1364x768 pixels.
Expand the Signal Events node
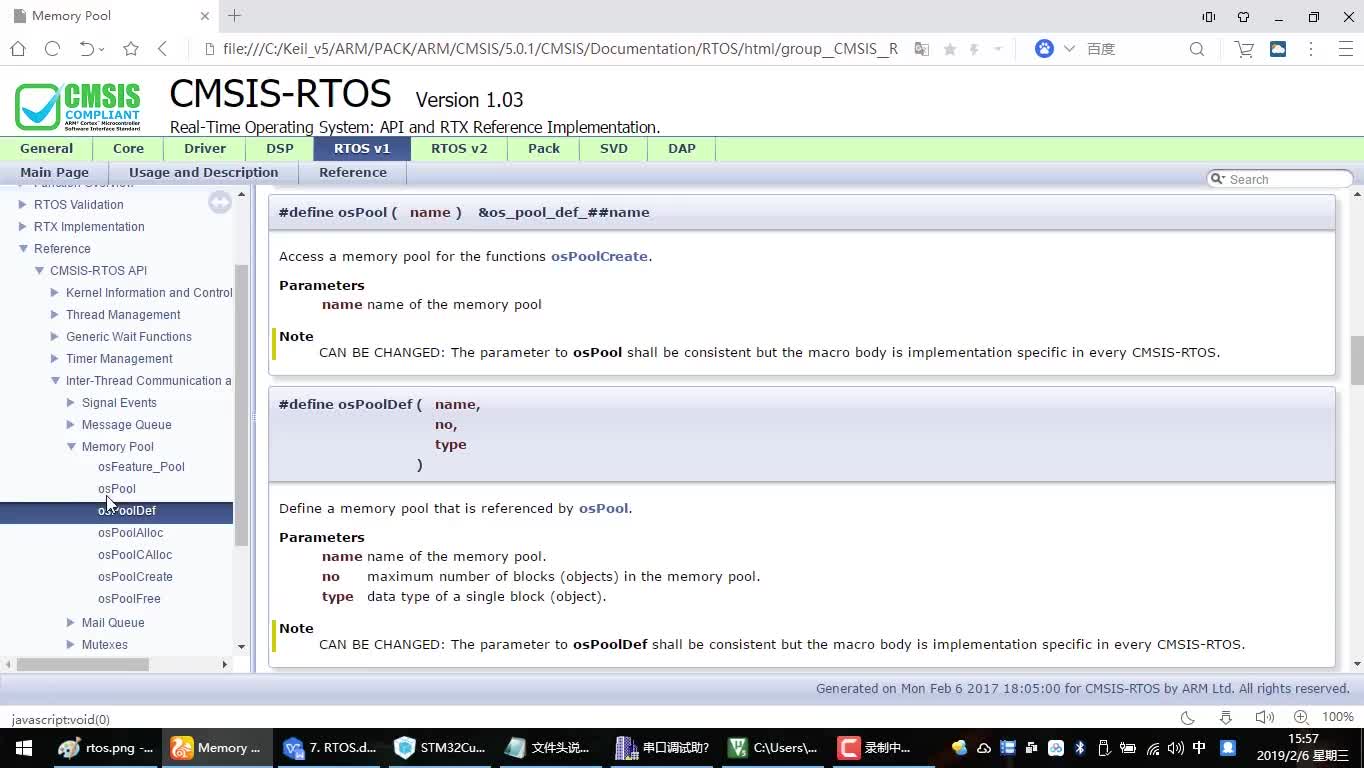(x=71, y=402)
